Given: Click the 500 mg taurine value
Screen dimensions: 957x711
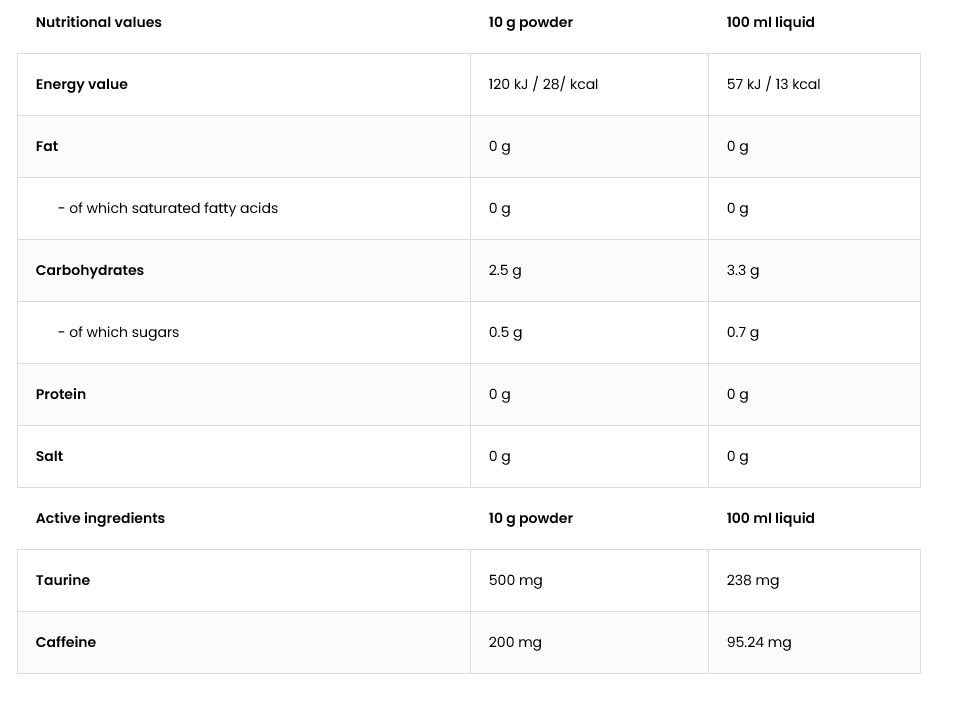Looking at the screenshot, I should (516, 580).
